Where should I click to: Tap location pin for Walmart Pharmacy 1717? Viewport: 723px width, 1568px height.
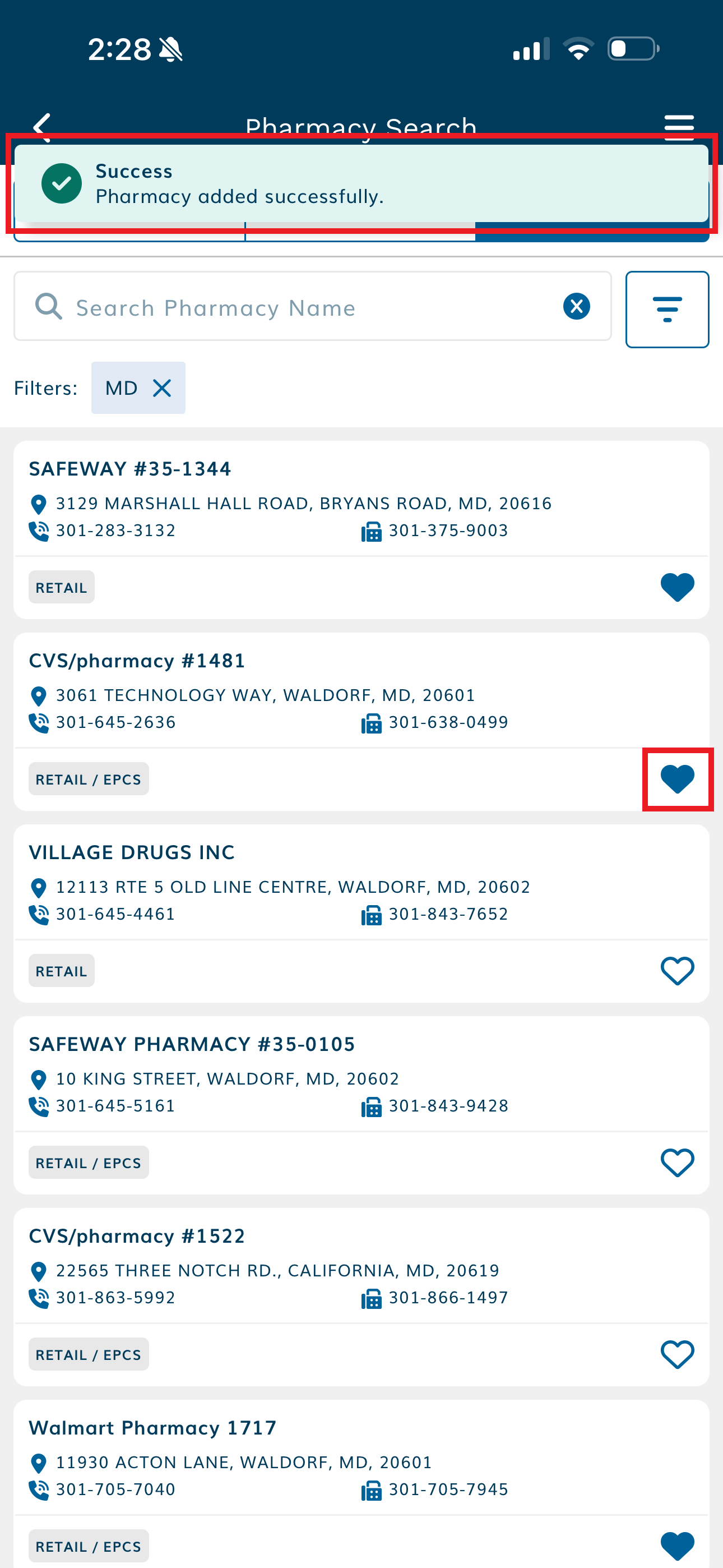coord(38,1463)
